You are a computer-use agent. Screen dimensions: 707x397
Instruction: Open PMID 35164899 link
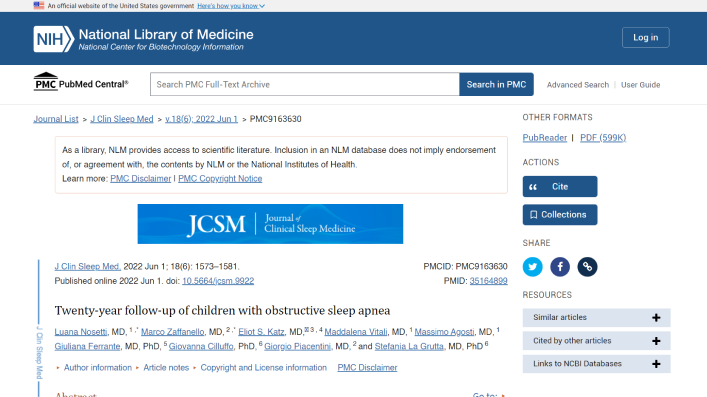pos(488,281)
